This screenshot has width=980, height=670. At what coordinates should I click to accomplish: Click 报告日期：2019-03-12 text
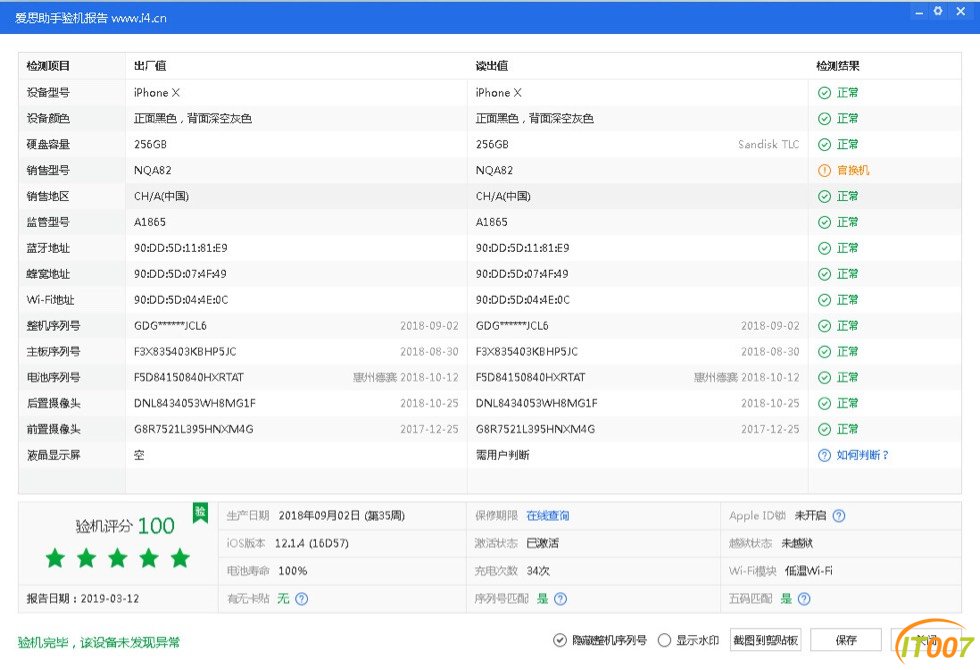coord(82,599)
